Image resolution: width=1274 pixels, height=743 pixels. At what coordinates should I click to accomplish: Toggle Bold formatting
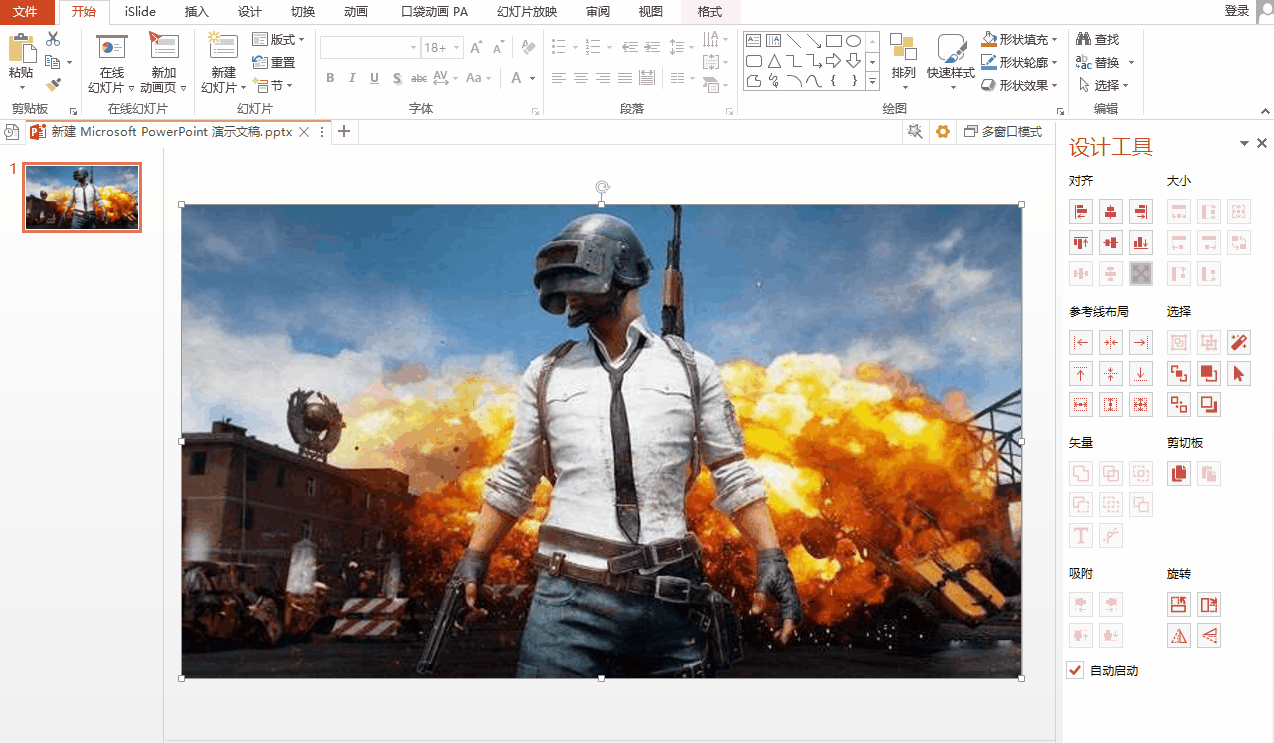pyautogui.click(x=331, y=78)
